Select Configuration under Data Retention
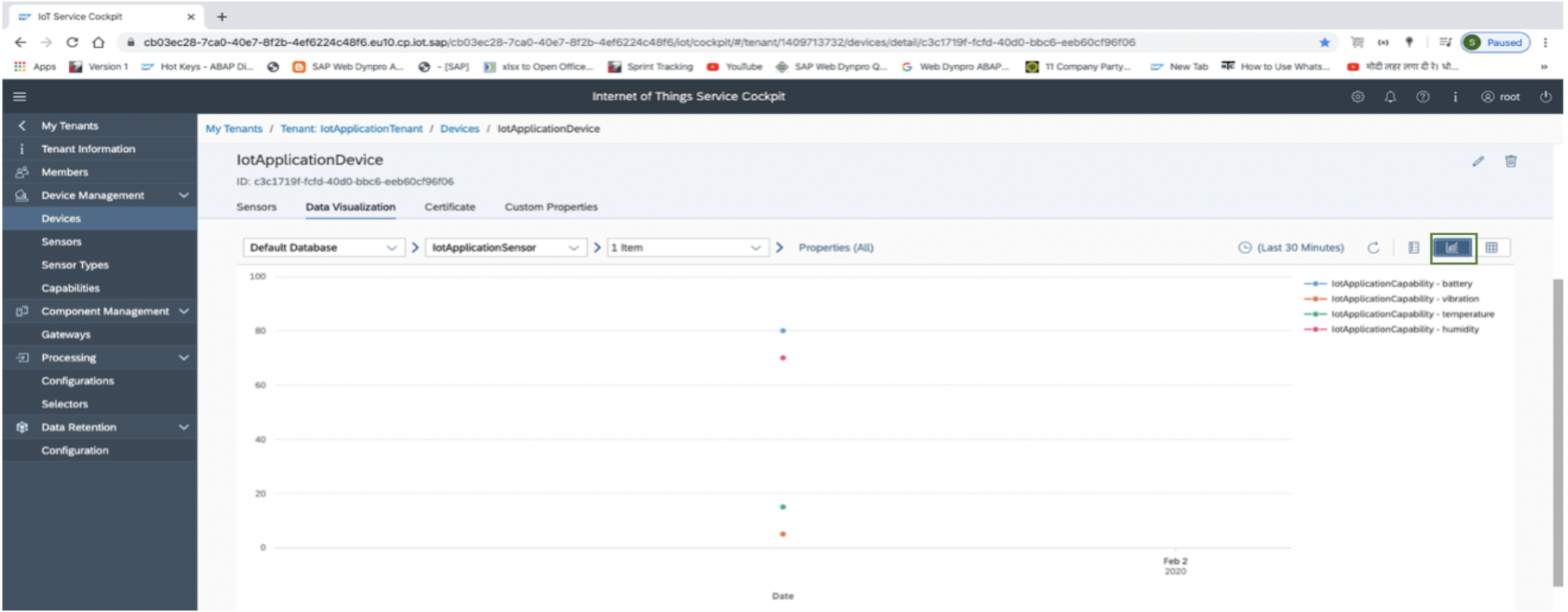This screenshot has height=612, width=1568. point(100,450)
